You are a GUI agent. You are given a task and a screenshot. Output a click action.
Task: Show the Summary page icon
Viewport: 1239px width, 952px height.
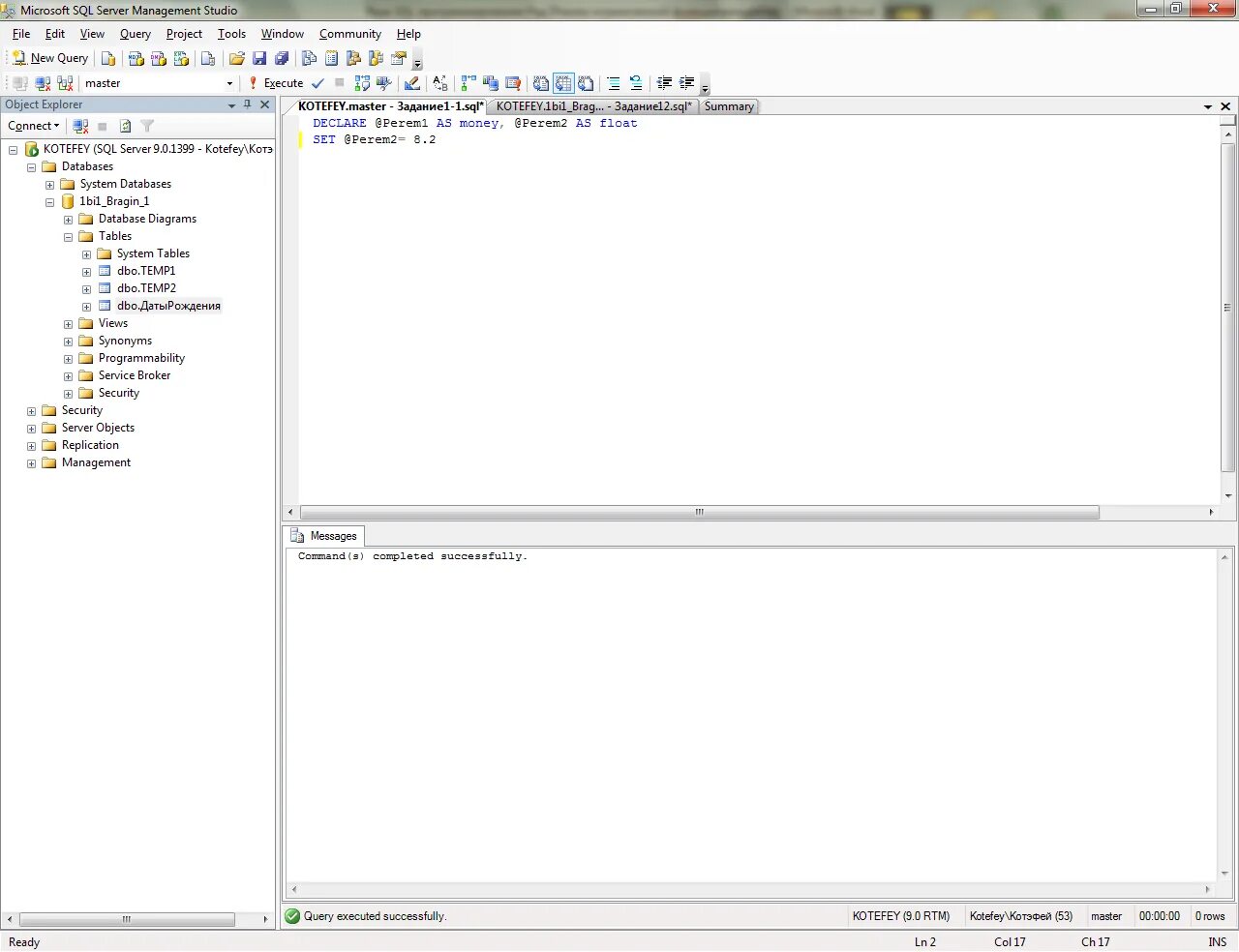pyautogui.click(x=331, y=59)
